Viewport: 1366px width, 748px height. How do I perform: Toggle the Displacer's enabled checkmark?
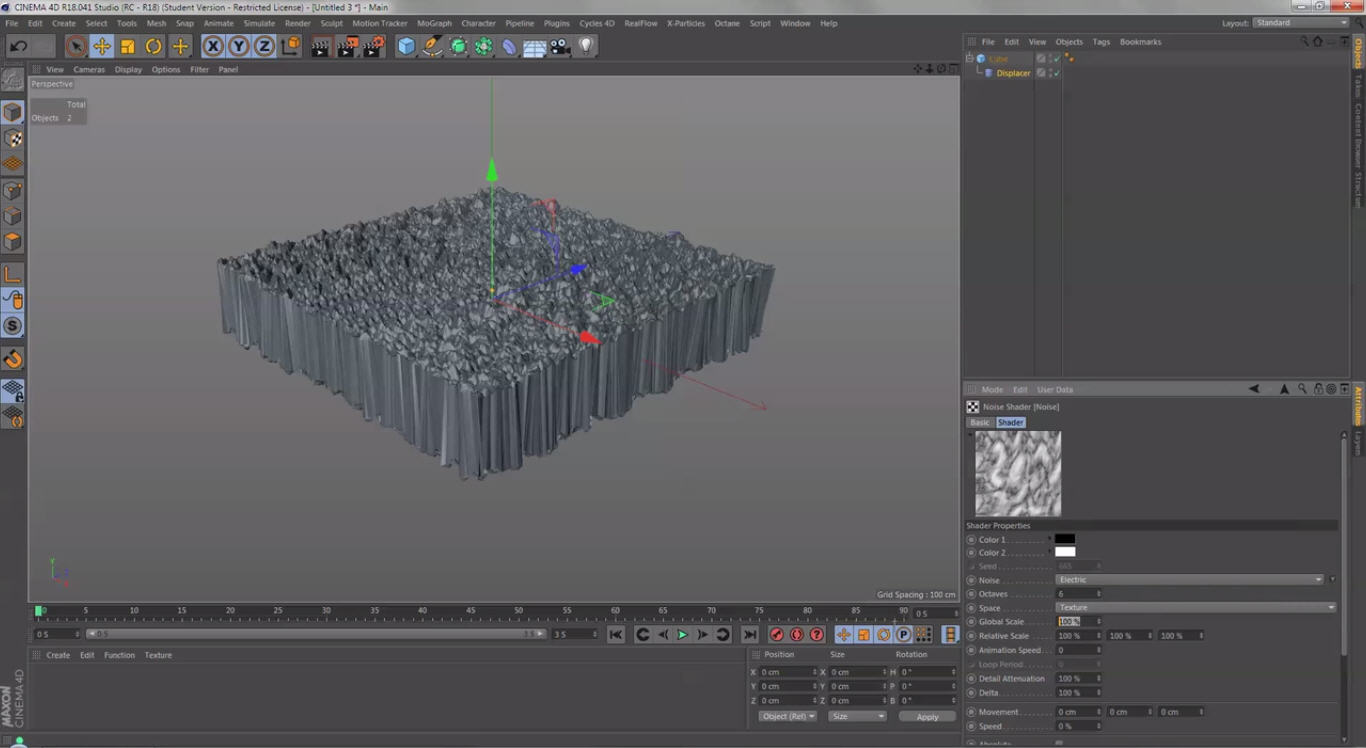point(1057,72)
